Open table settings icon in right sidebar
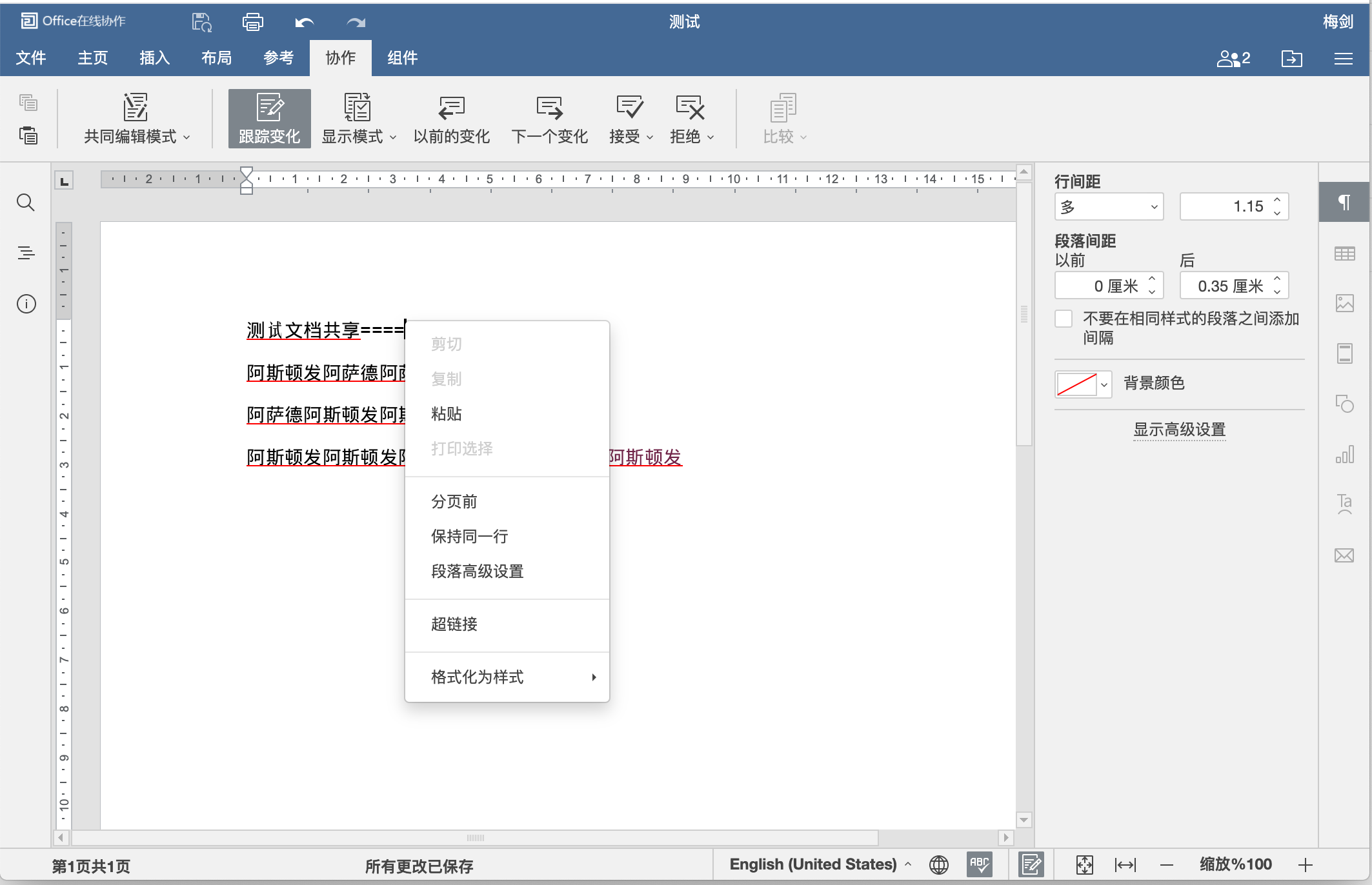Viewport: 1372px width, 885px height. (1344, 254)
